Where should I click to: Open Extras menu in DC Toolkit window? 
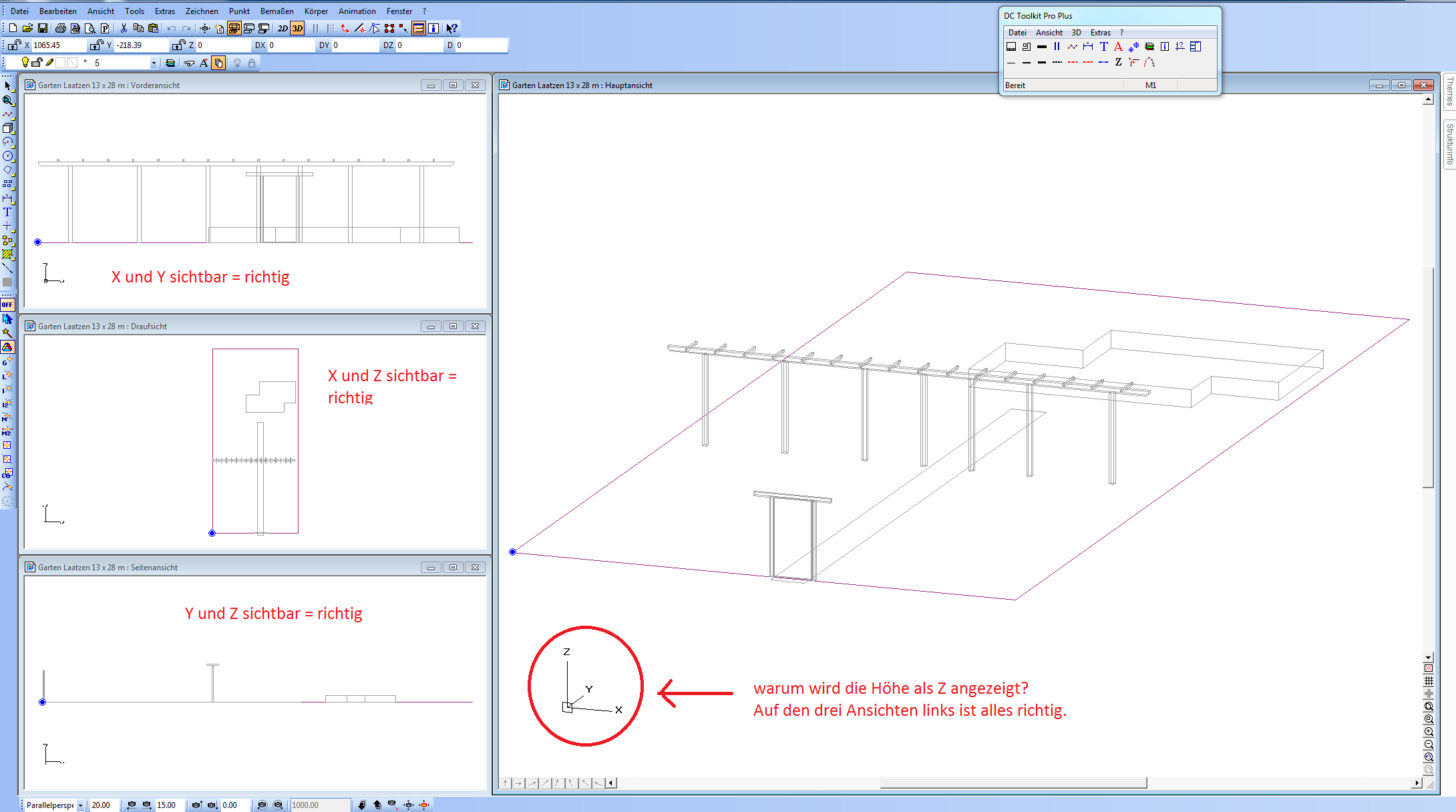1100,33
